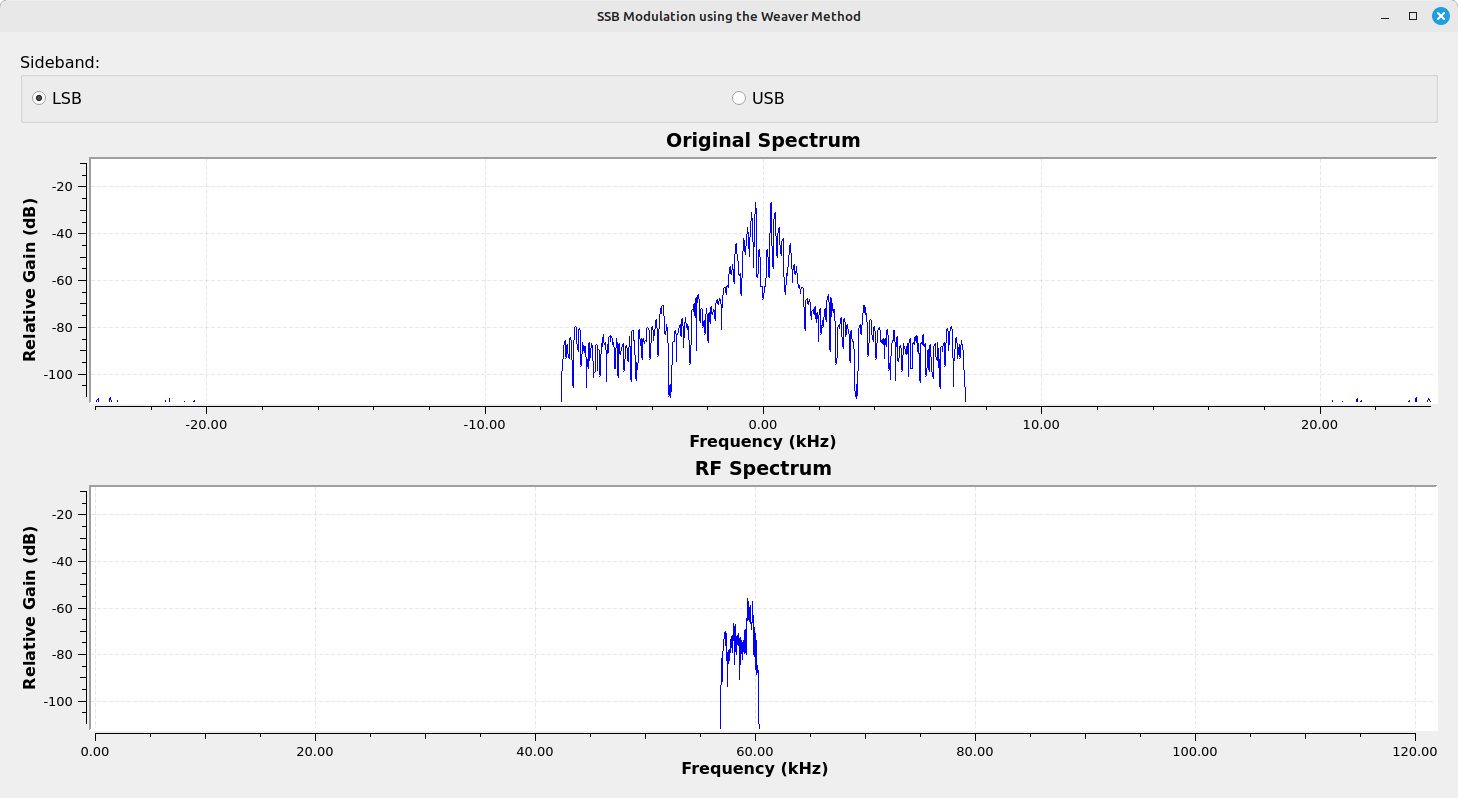1458x798 pixels.
Task: Click Frequency (kHz) label under RF Spectrum
Action: click(x=755, y=768)
